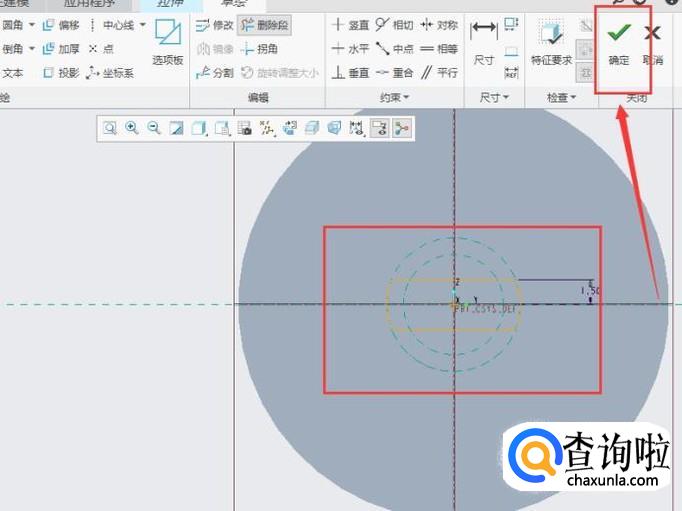682x511 pixels.
Task: Toggle the spin center icon
Action: tap(401, 128)
